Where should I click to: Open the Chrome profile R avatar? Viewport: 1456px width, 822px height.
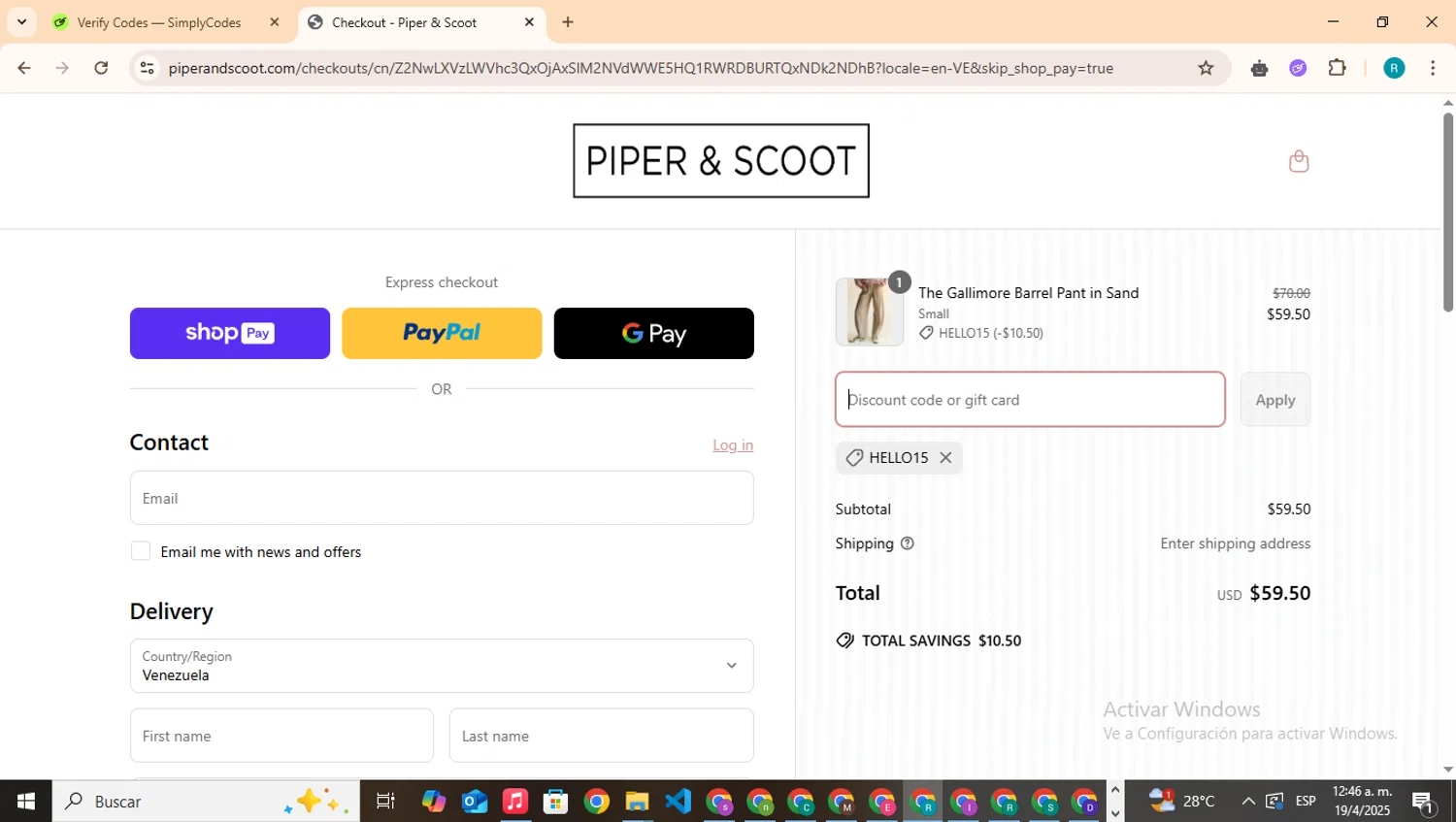coord(1394,68)
